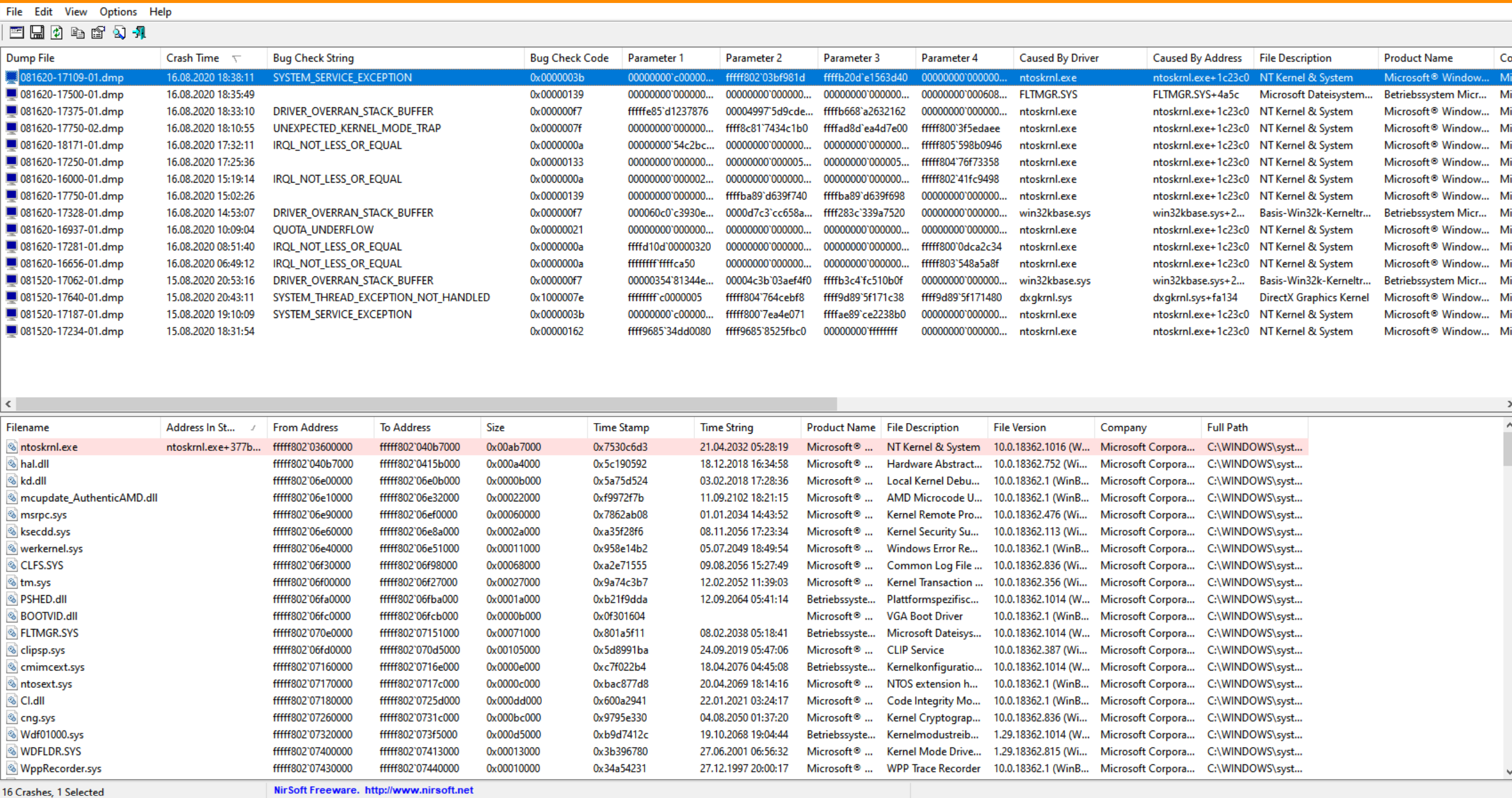
Task: Click Copy Selected Items toolbar icon
Action: (77, 33)
